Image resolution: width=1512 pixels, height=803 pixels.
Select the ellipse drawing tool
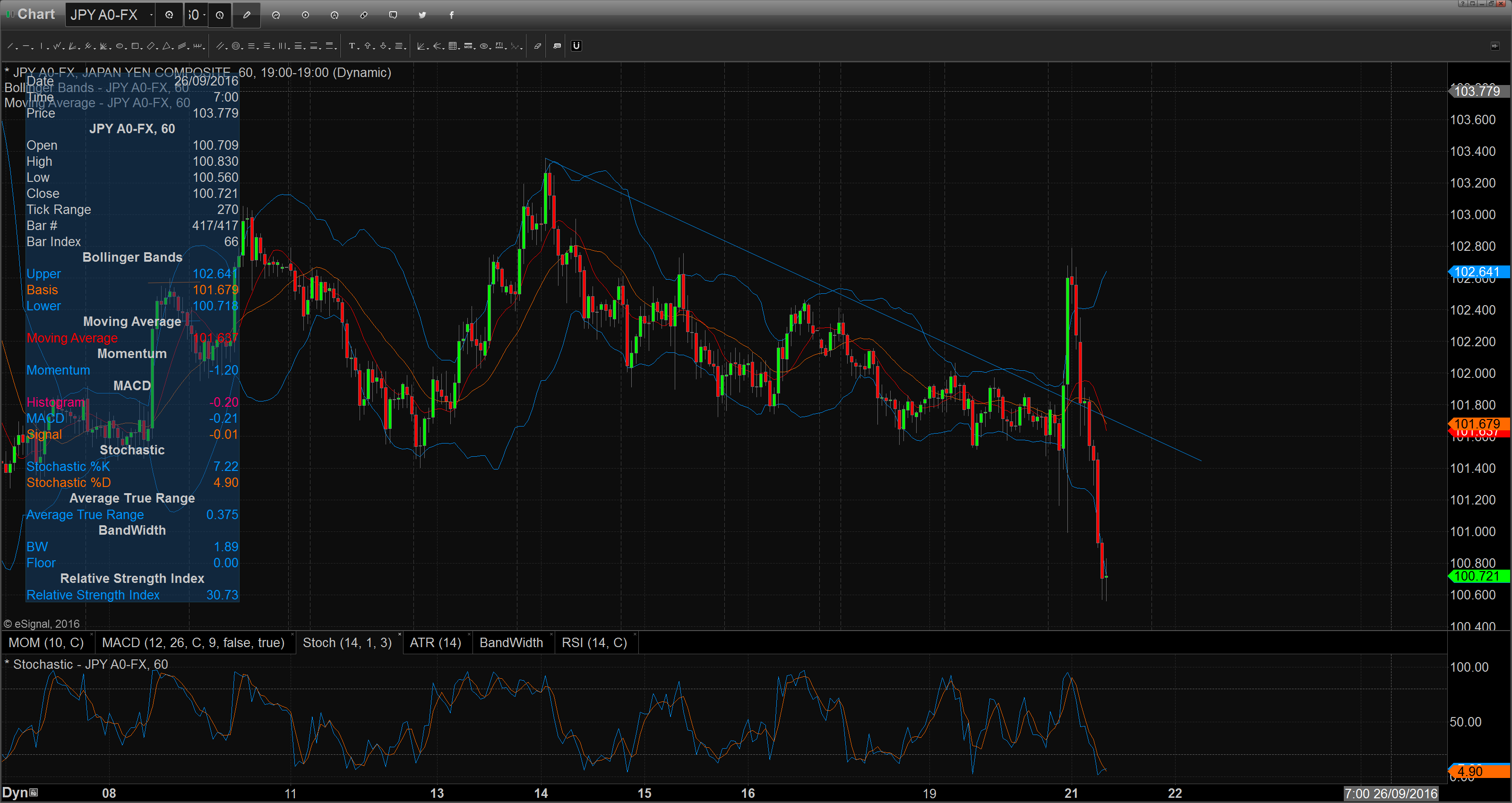coord(120,46)
